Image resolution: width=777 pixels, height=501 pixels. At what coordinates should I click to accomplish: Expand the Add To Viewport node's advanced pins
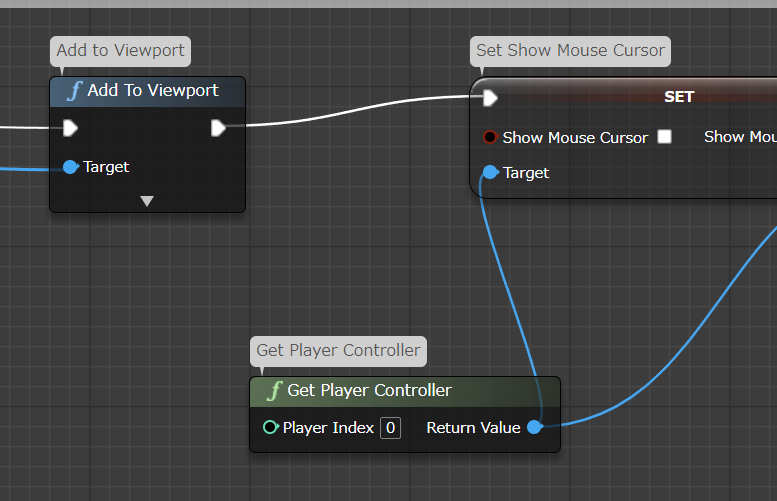click(147, 201)
